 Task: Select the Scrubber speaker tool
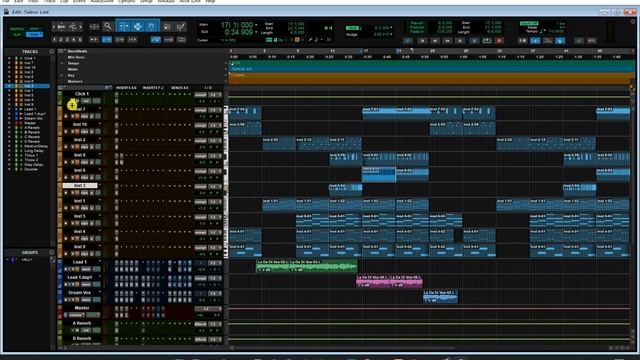(167, 27)
